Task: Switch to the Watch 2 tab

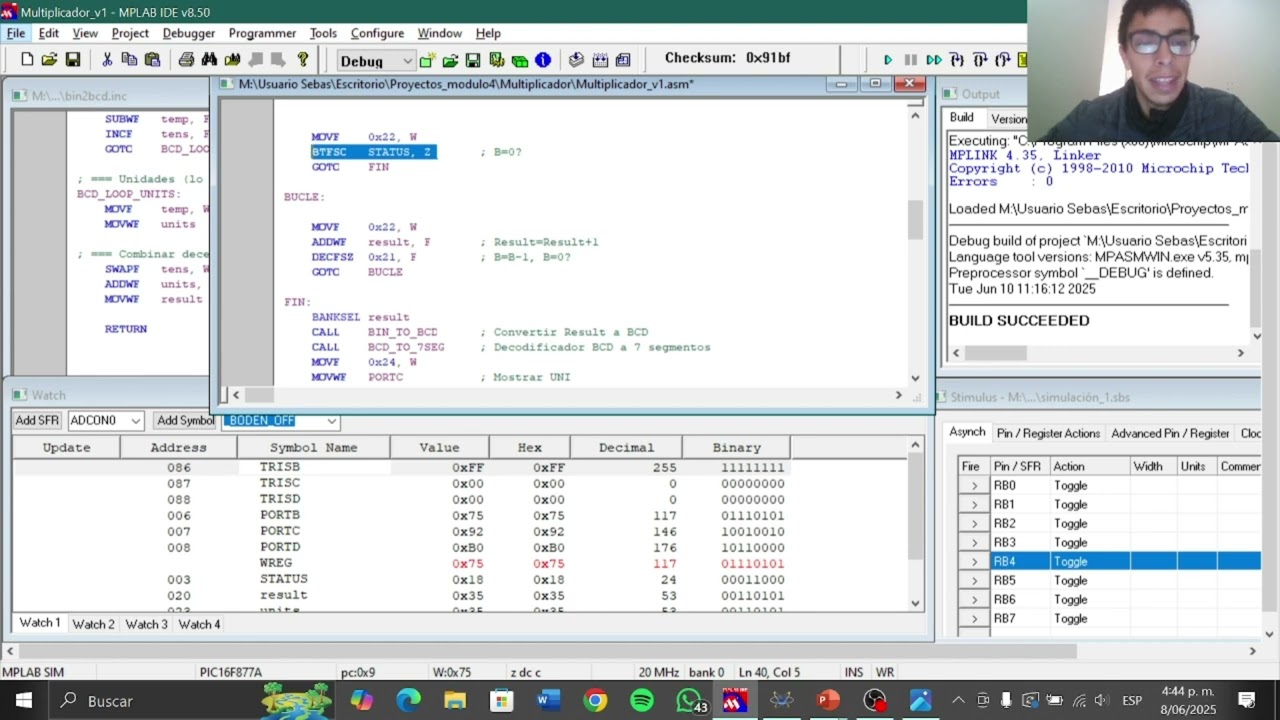Action: point(93,624)
